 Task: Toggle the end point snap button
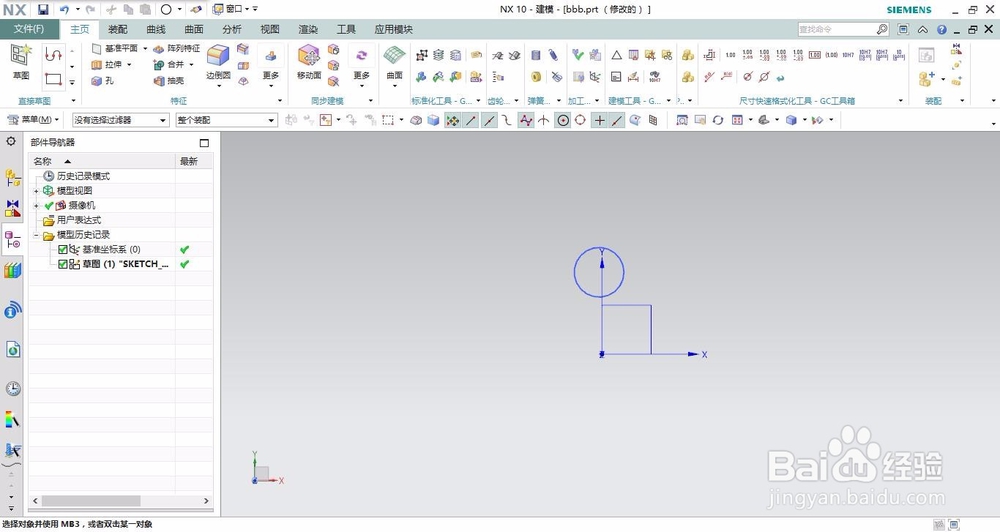pos(471,120)
